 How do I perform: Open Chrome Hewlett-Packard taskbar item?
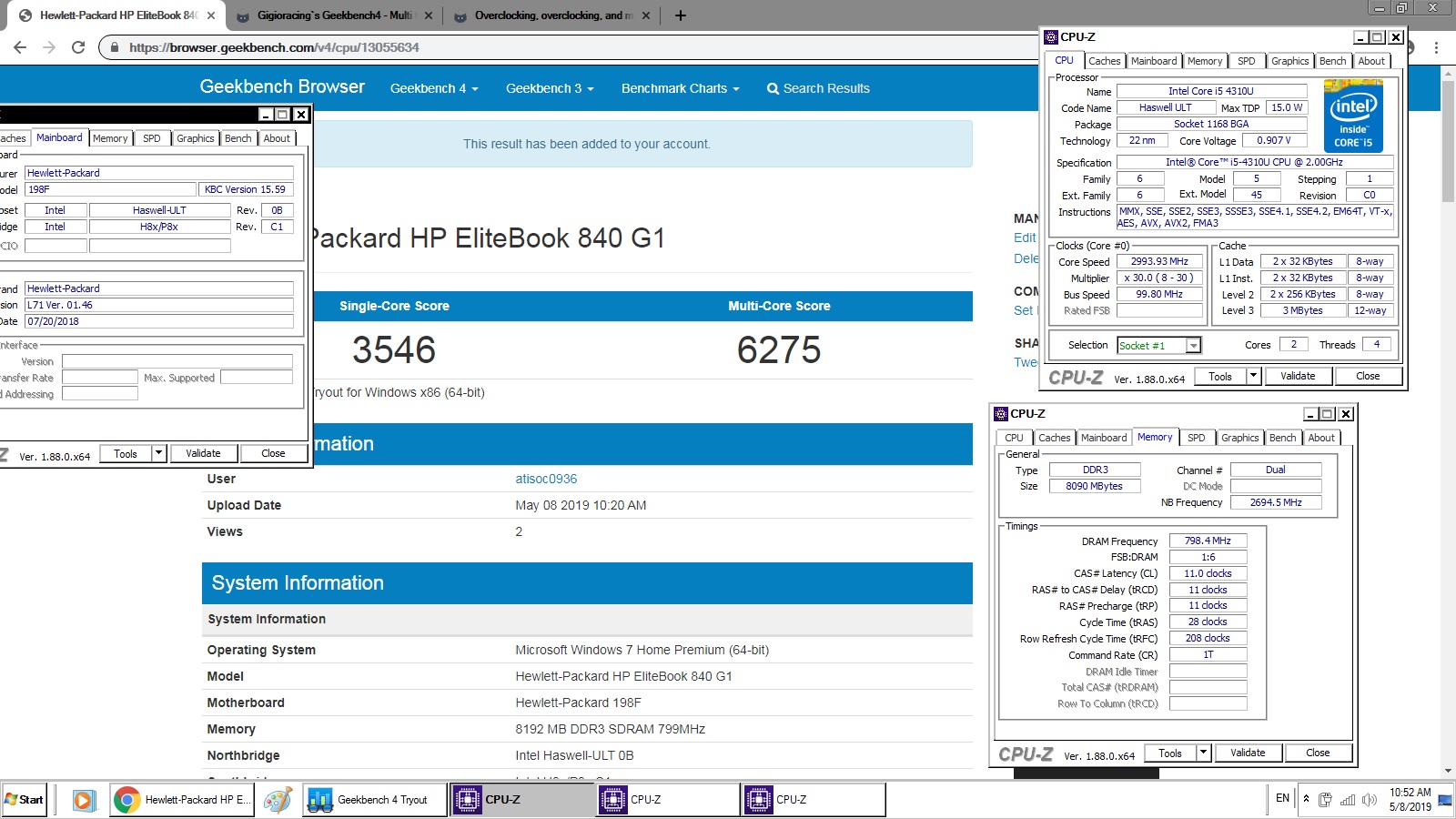point(180,800)
